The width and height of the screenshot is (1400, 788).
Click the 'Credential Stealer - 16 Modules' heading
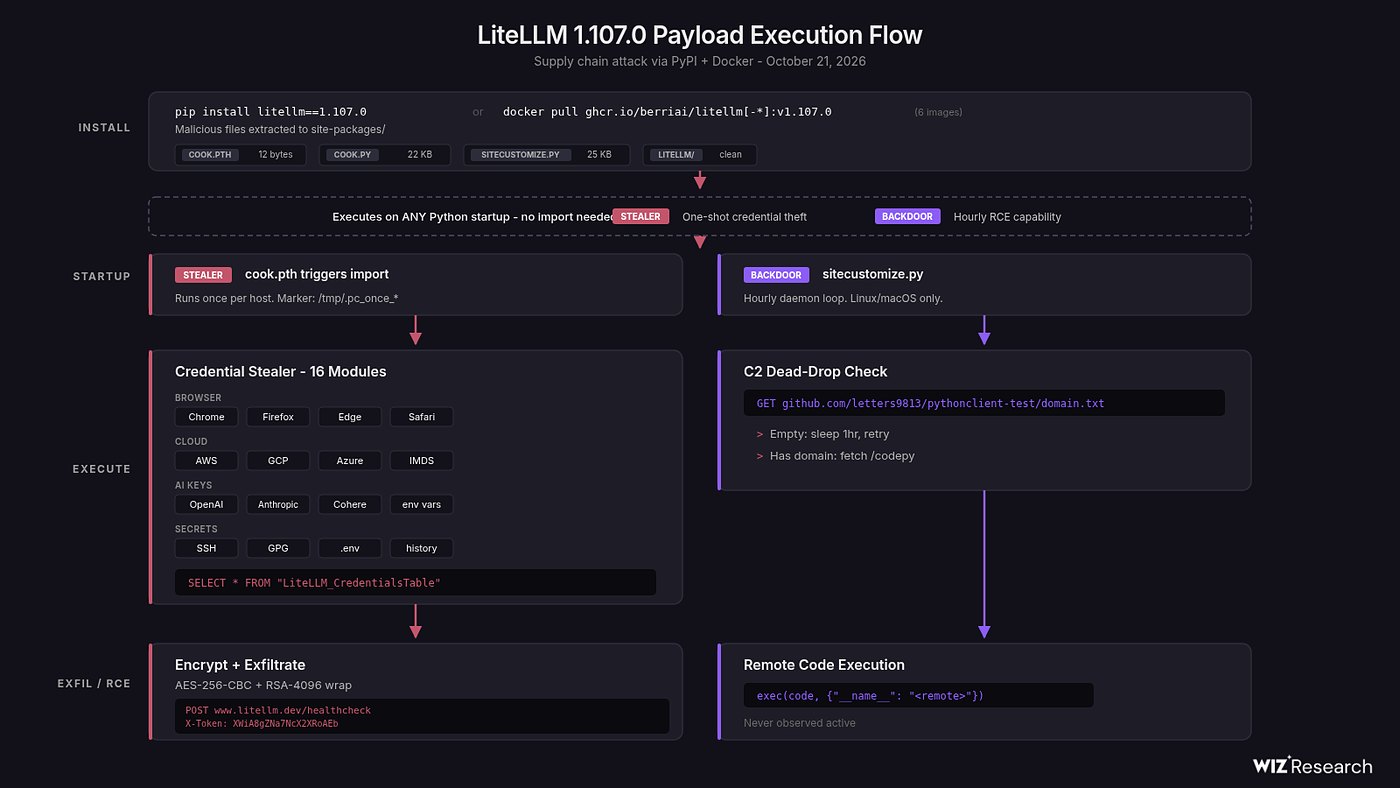point(281,372)
